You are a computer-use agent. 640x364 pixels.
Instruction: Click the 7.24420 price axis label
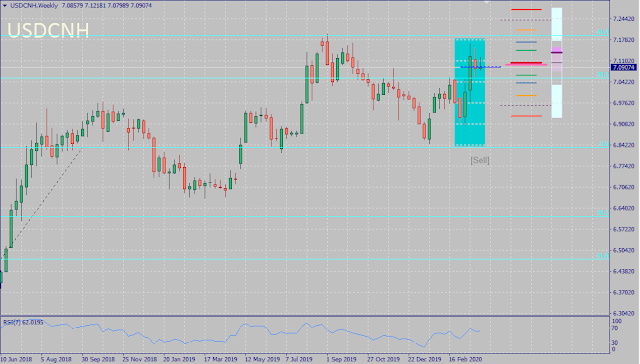click(x=624, y=19)
